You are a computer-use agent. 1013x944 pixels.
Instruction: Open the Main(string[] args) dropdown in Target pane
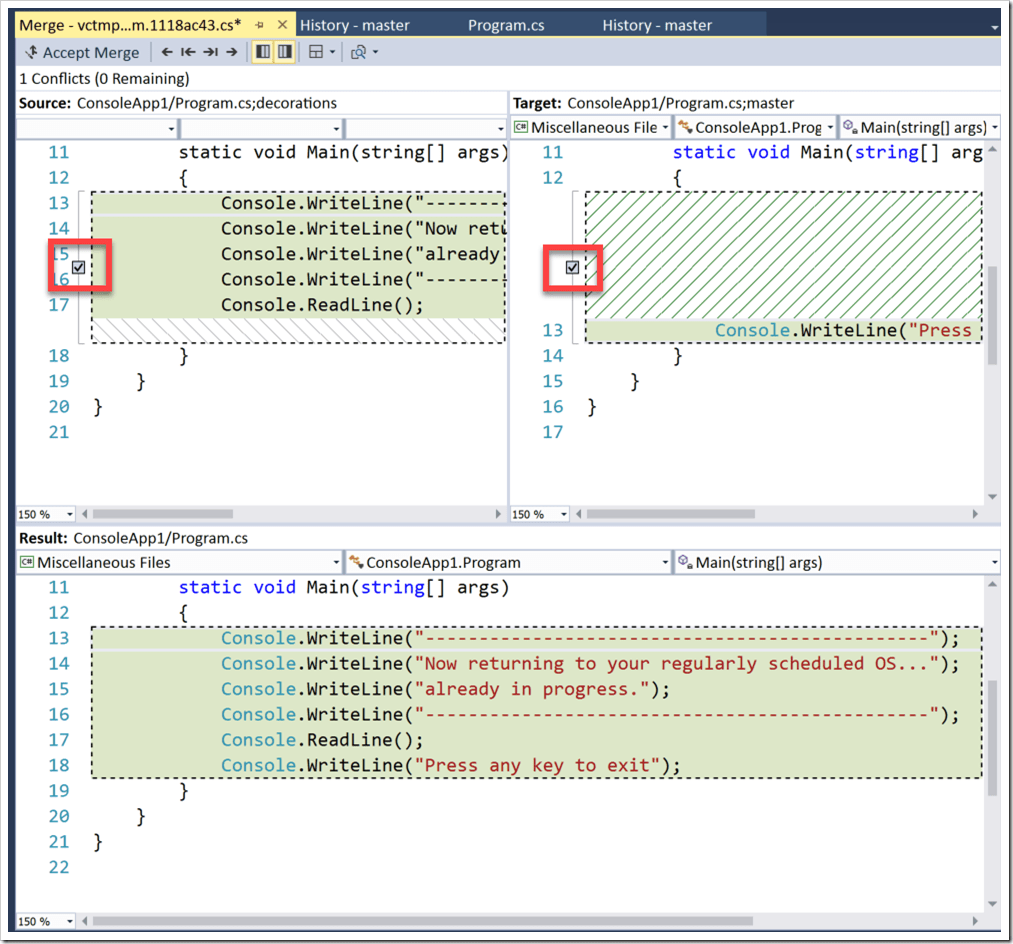click(x=919, y=127)
